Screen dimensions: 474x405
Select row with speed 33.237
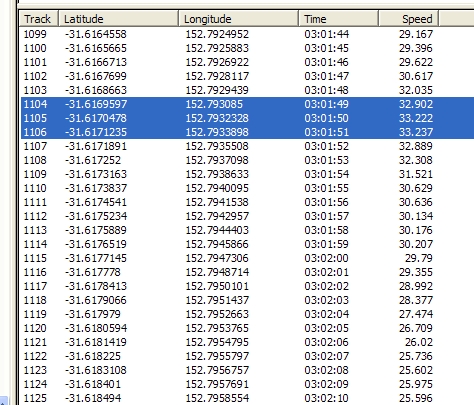(247, 132)
